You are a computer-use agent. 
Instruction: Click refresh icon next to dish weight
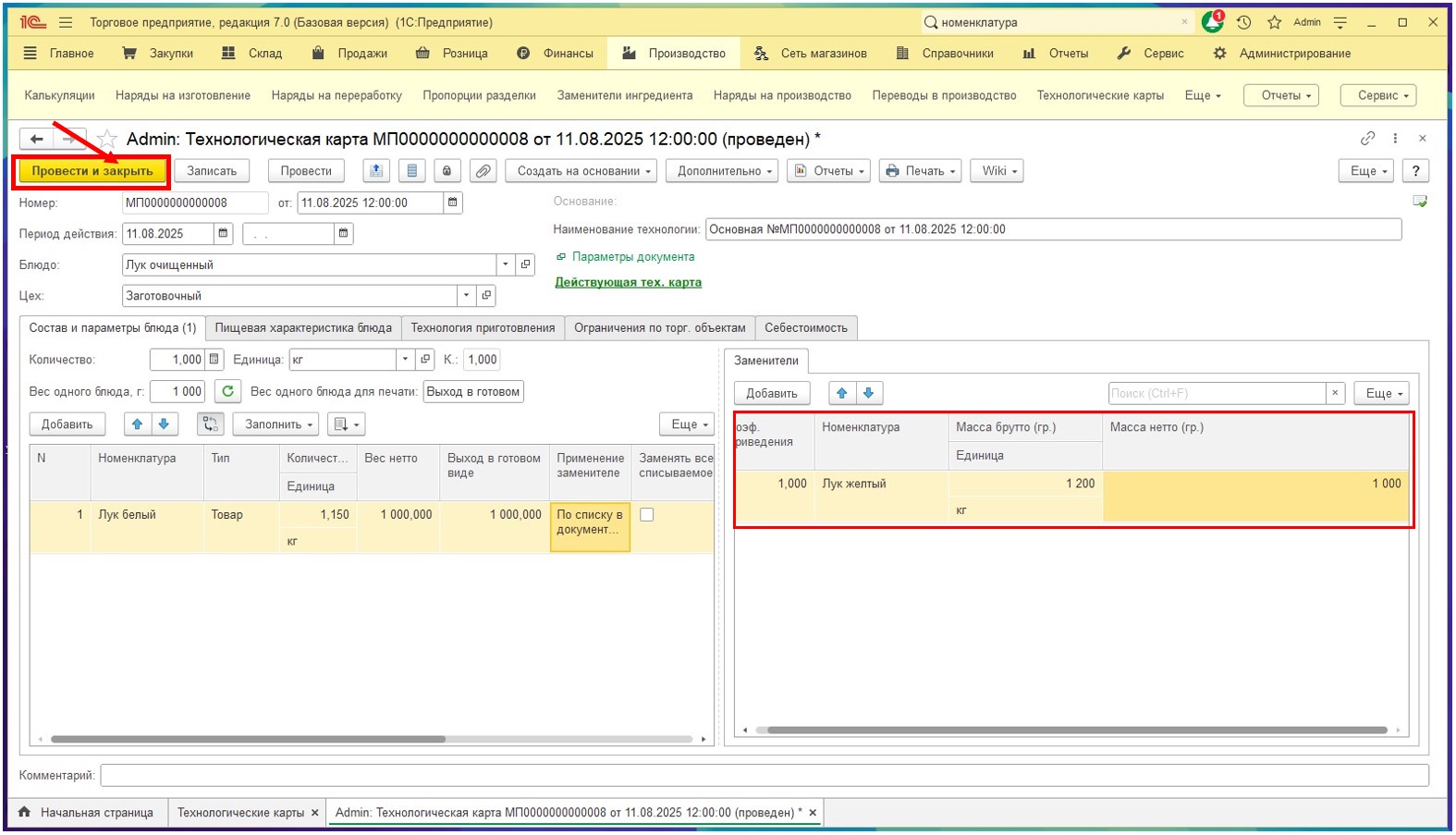click(227, 391)
